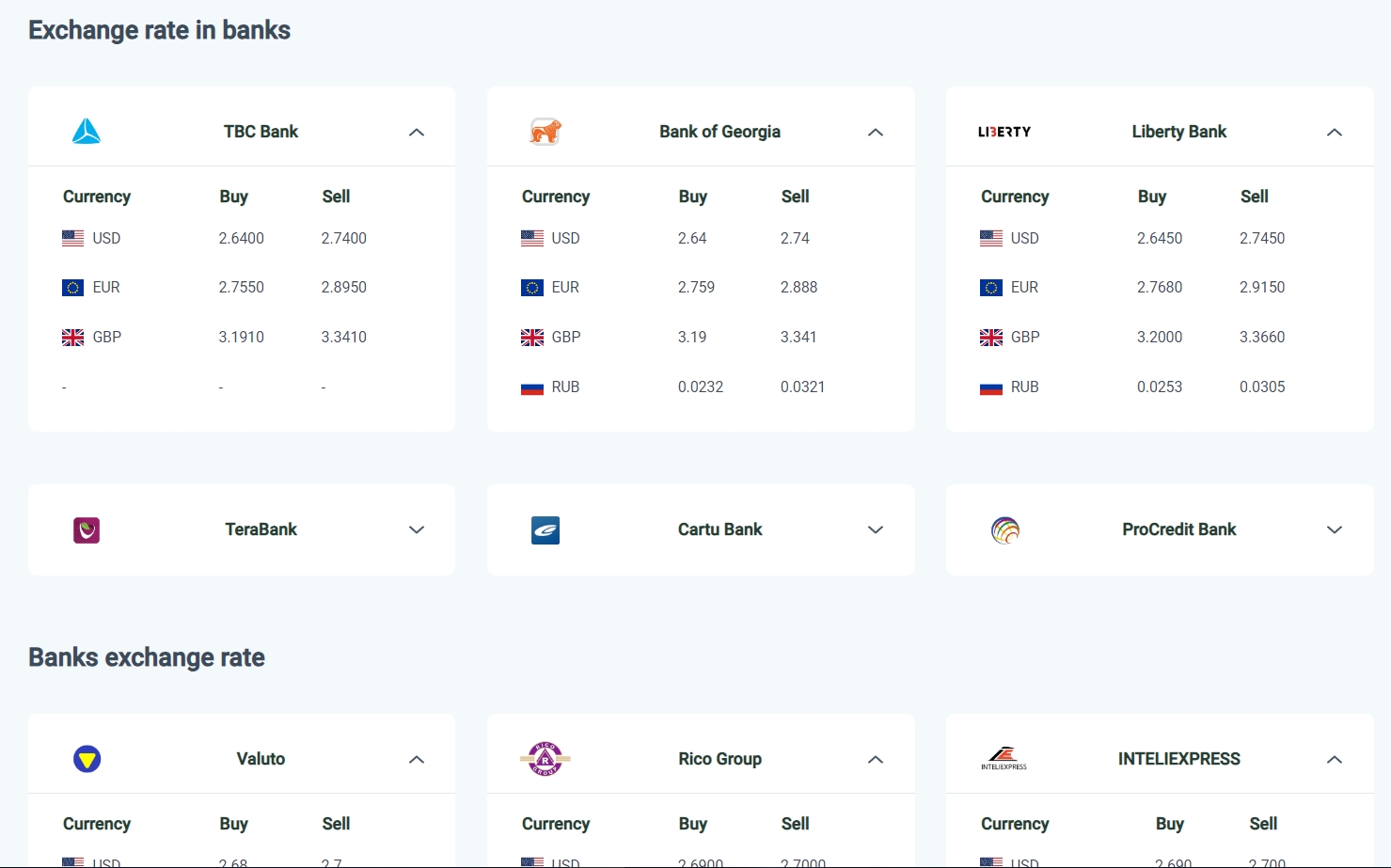Click TBC Bank USD buy rate 2.6400
1391x868 pixels.
(x=242, y=238)
